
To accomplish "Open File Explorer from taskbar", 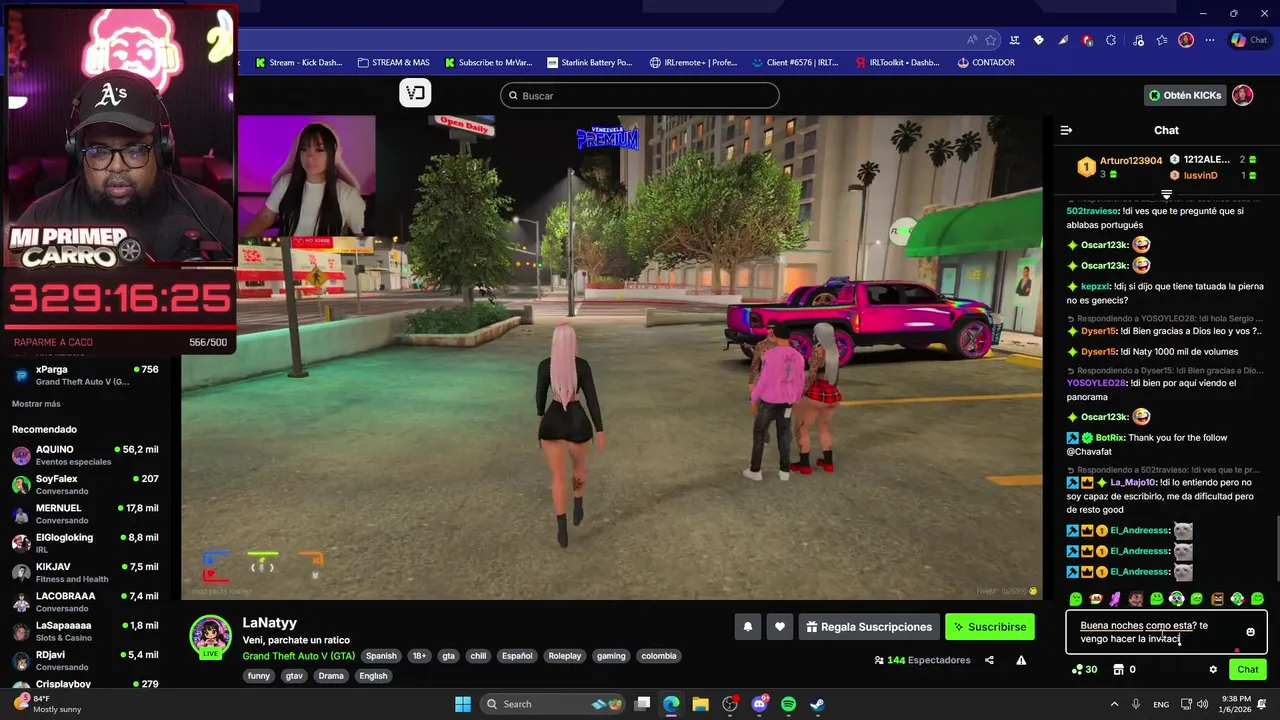I will coord(700,704).
